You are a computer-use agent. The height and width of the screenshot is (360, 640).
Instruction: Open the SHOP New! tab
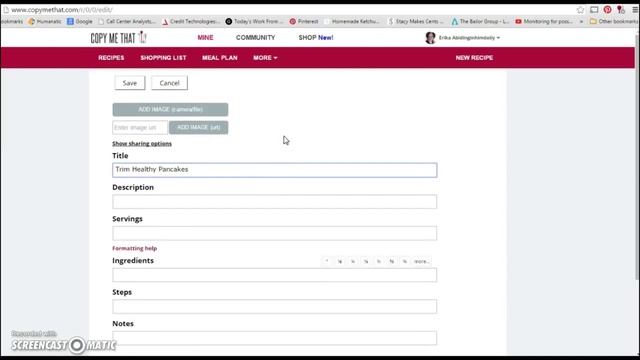tap(316, 38)
